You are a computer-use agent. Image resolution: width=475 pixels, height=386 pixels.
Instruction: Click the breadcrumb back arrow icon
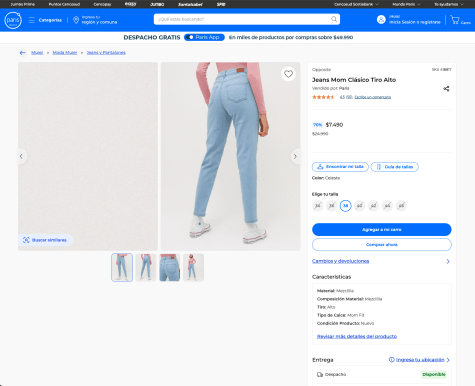[22, 53]
